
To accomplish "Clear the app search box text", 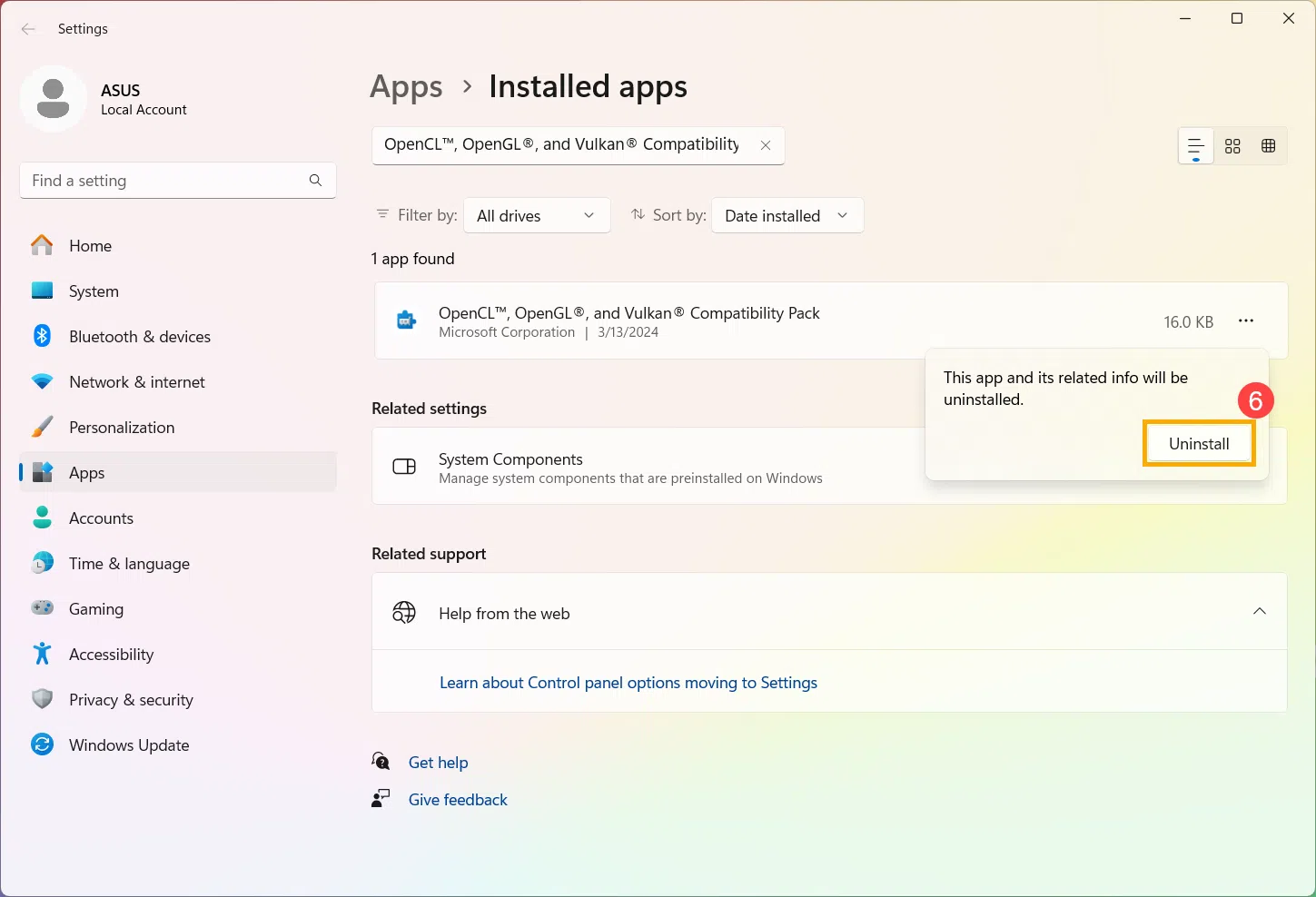I will point(766,145).
